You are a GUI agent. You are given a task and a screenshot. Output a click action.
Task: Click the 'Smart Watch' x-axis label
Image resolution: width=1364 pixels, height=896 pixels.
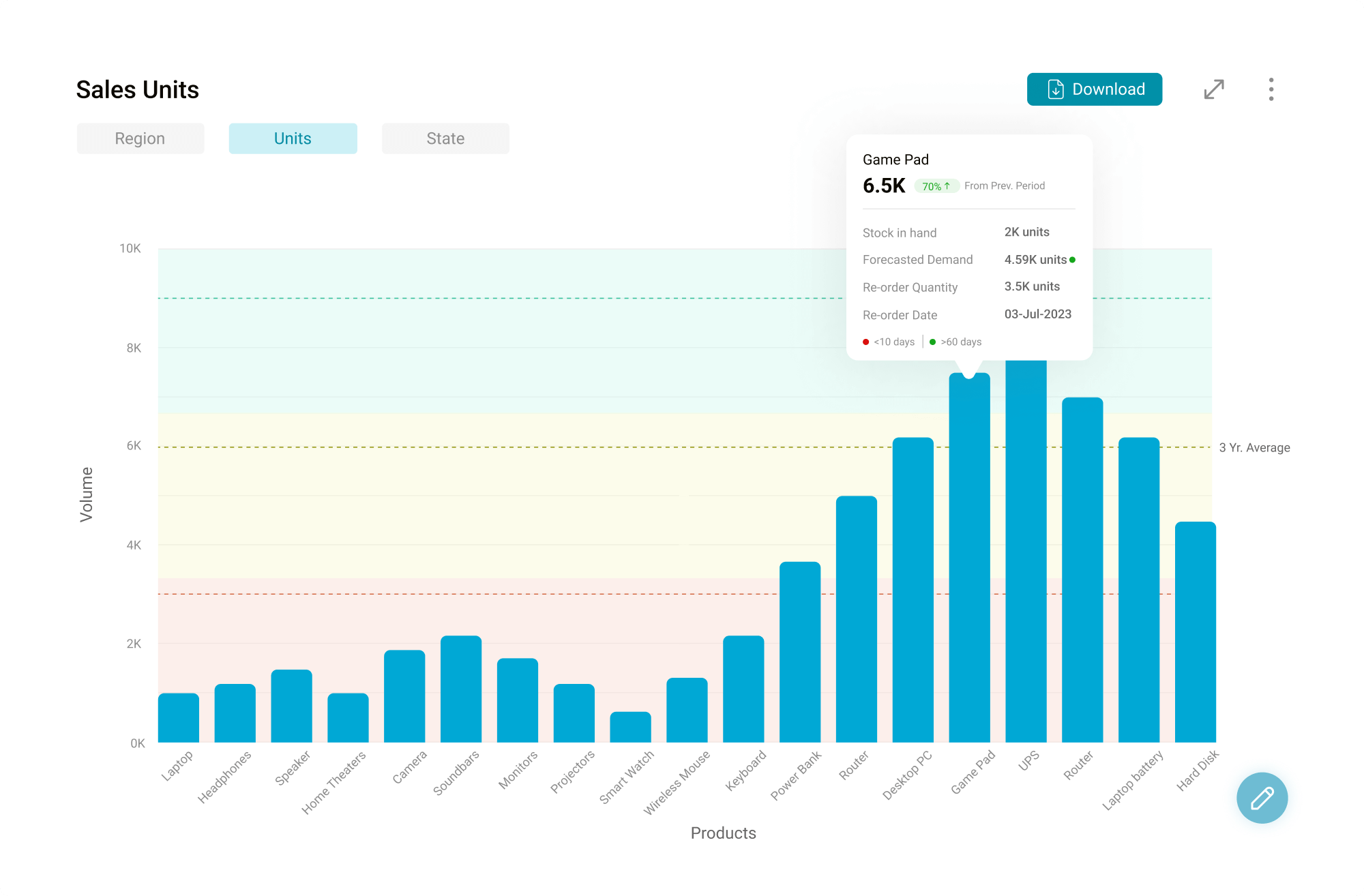point(627,777)
